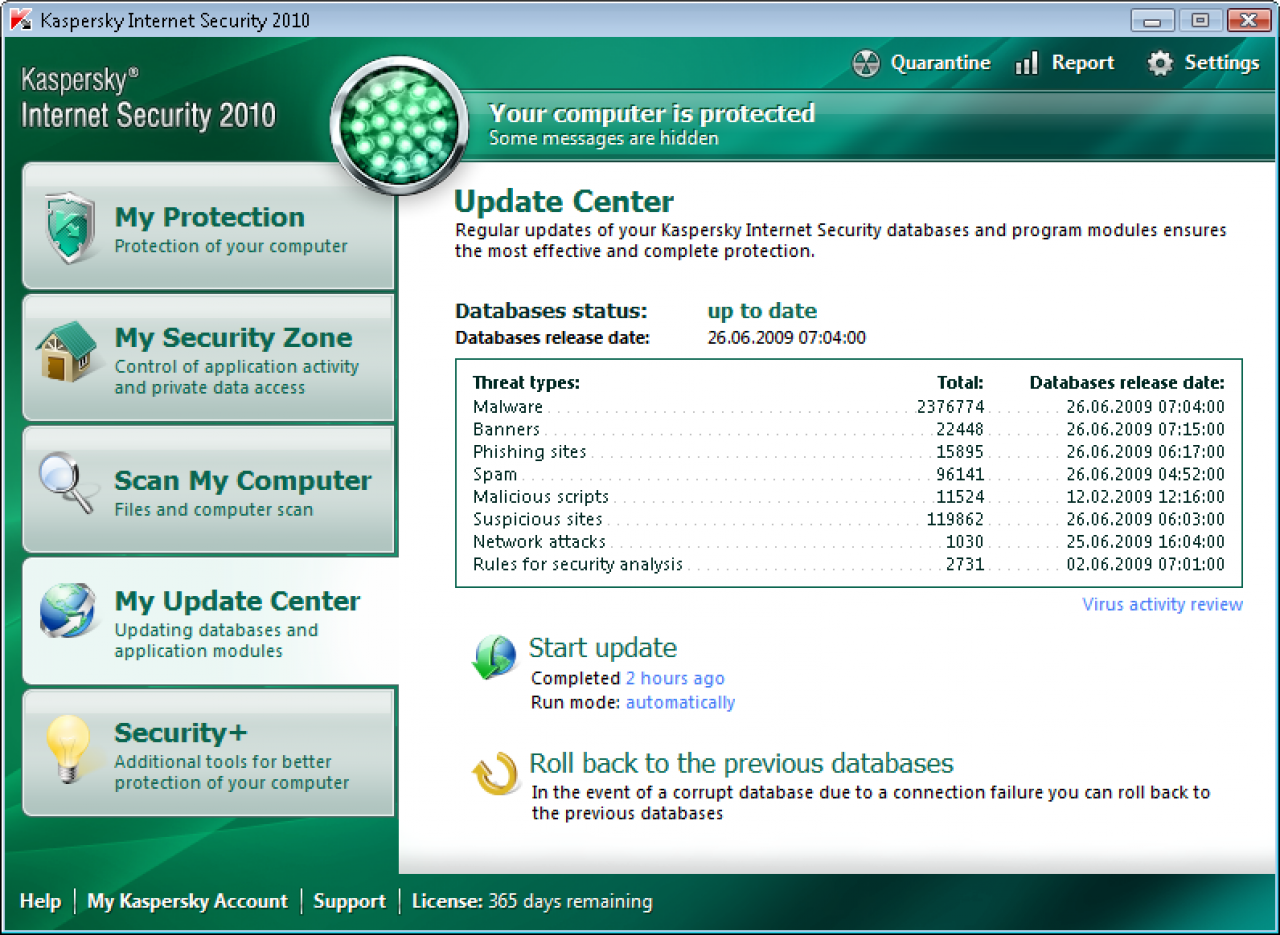Click the Malware row in threat types

849,407
